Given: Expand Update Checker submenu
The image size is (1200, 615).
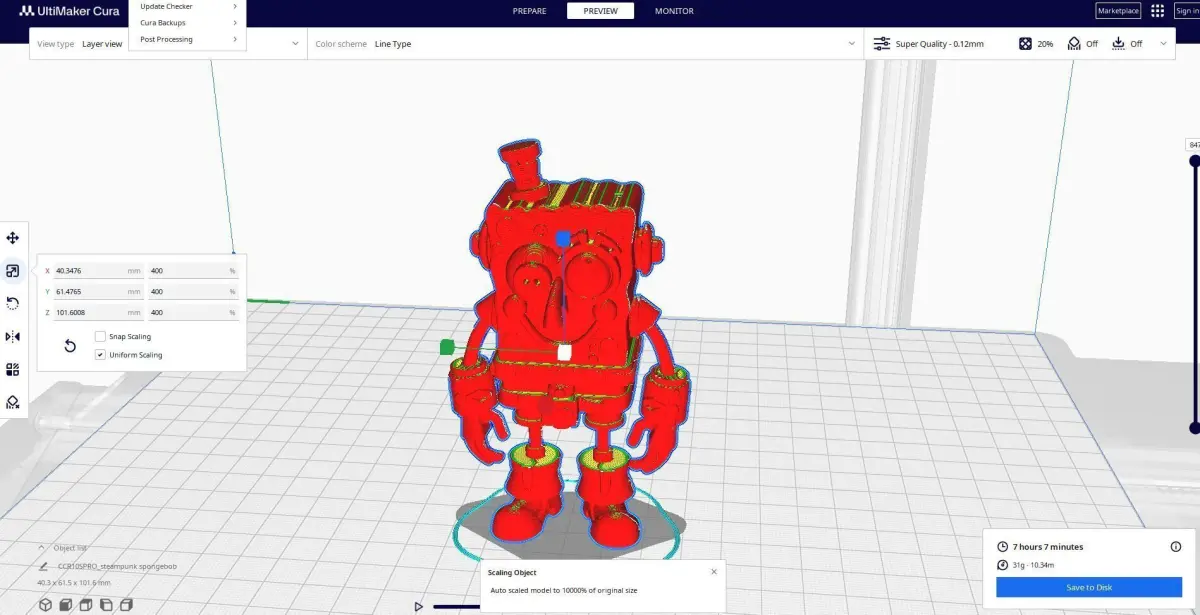Looking at the screenshot, I should pyautogui.click(x=188, y=6).
